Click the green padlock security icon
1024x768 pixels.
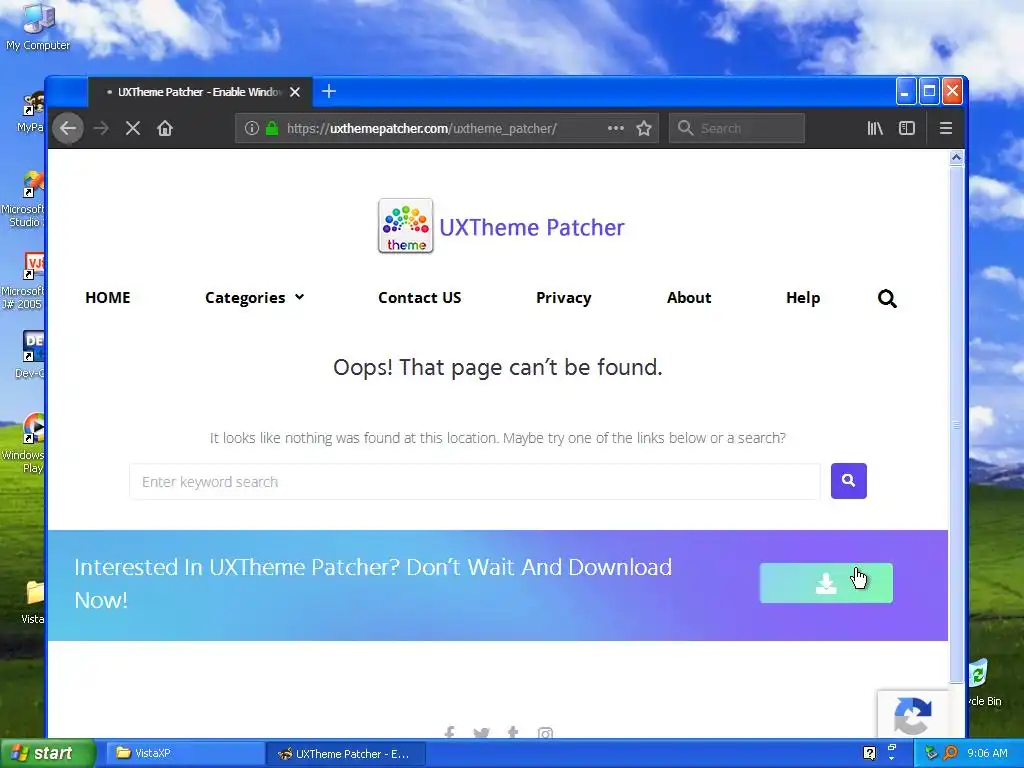272,128
